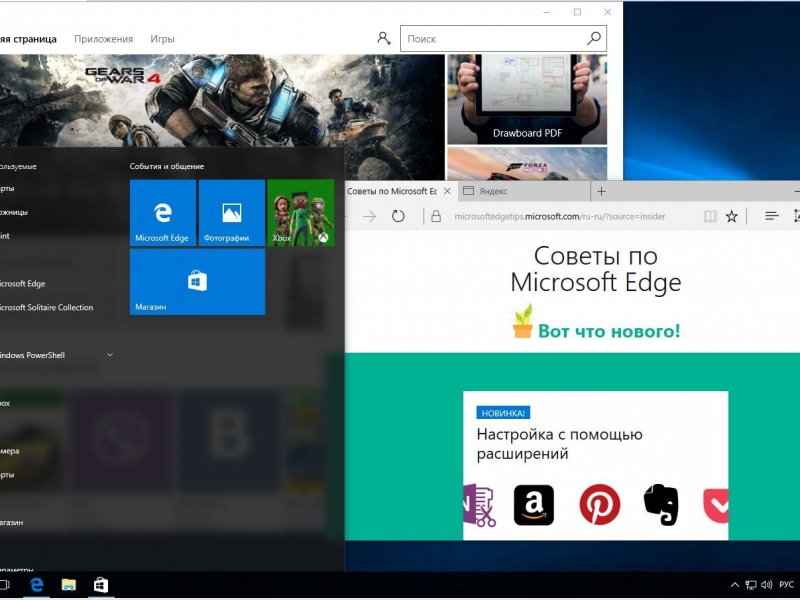Refresh the Edge page
Screen dimensions: 800x600
point(398,216)
